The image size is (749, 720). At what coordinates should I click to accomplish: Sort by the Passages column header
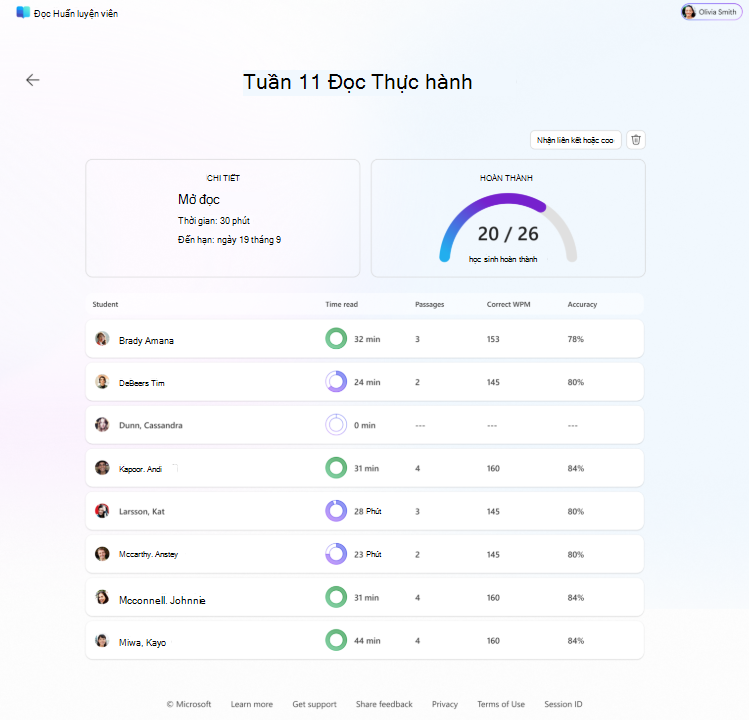pyautogui.click(x=429, y=304)
